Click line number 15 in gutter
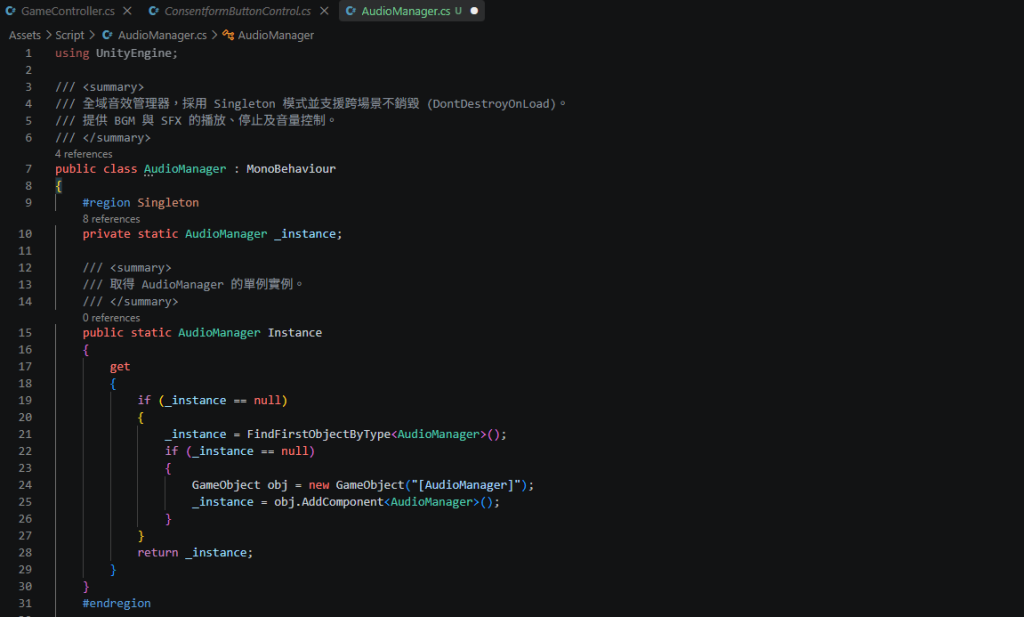The height and width of the screenshot is (617, 1024). [x=25, y=333]
